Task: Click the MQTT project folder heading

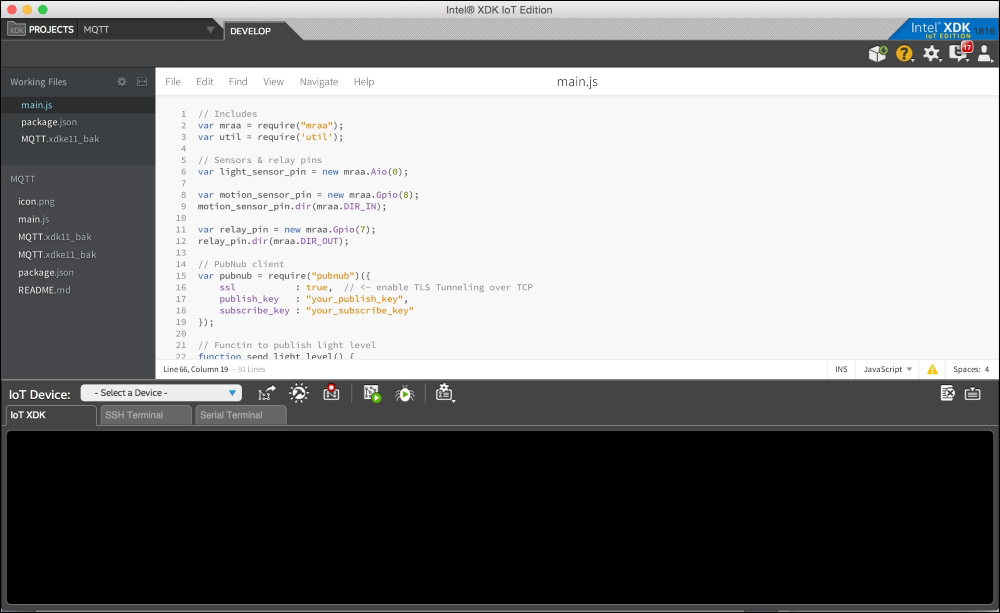Action: [x=22, y=179]
